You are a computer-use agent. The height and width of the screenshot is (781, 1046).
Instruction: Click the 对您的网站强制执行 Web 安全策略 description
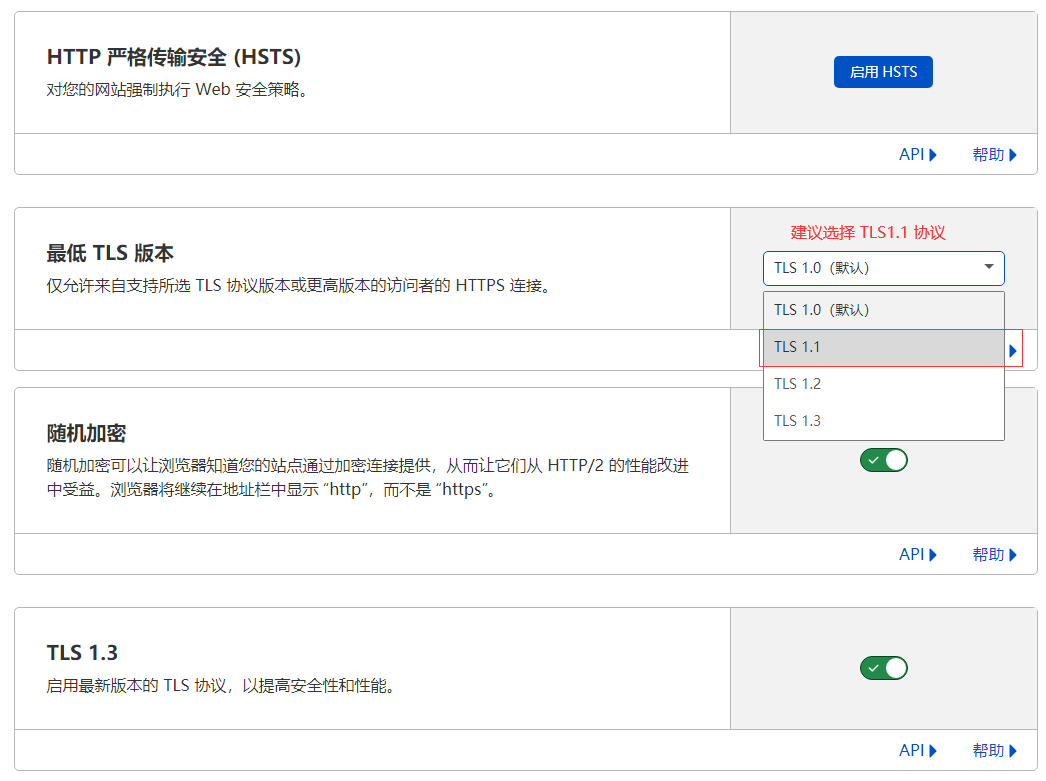[x=177, y=89]
